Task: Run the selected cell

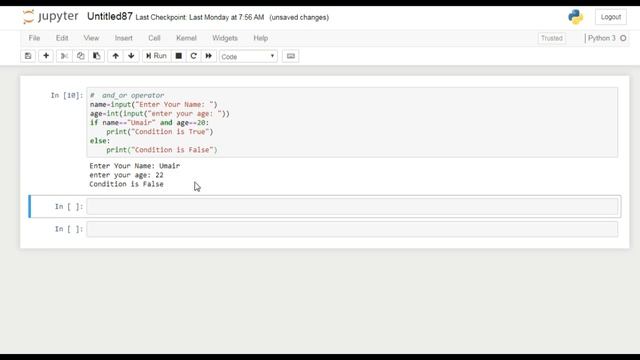Action: click(156, 56)
